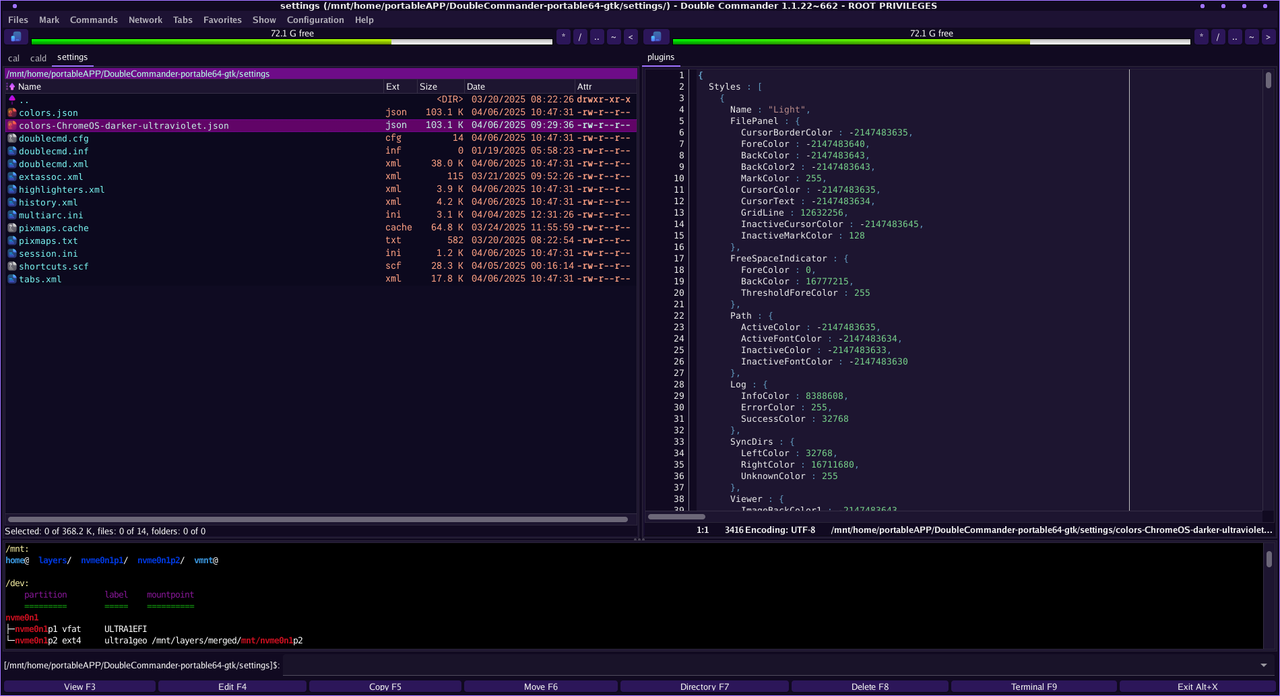Open the Show menu
1280x696 pixels.
(x=264, y=20)
